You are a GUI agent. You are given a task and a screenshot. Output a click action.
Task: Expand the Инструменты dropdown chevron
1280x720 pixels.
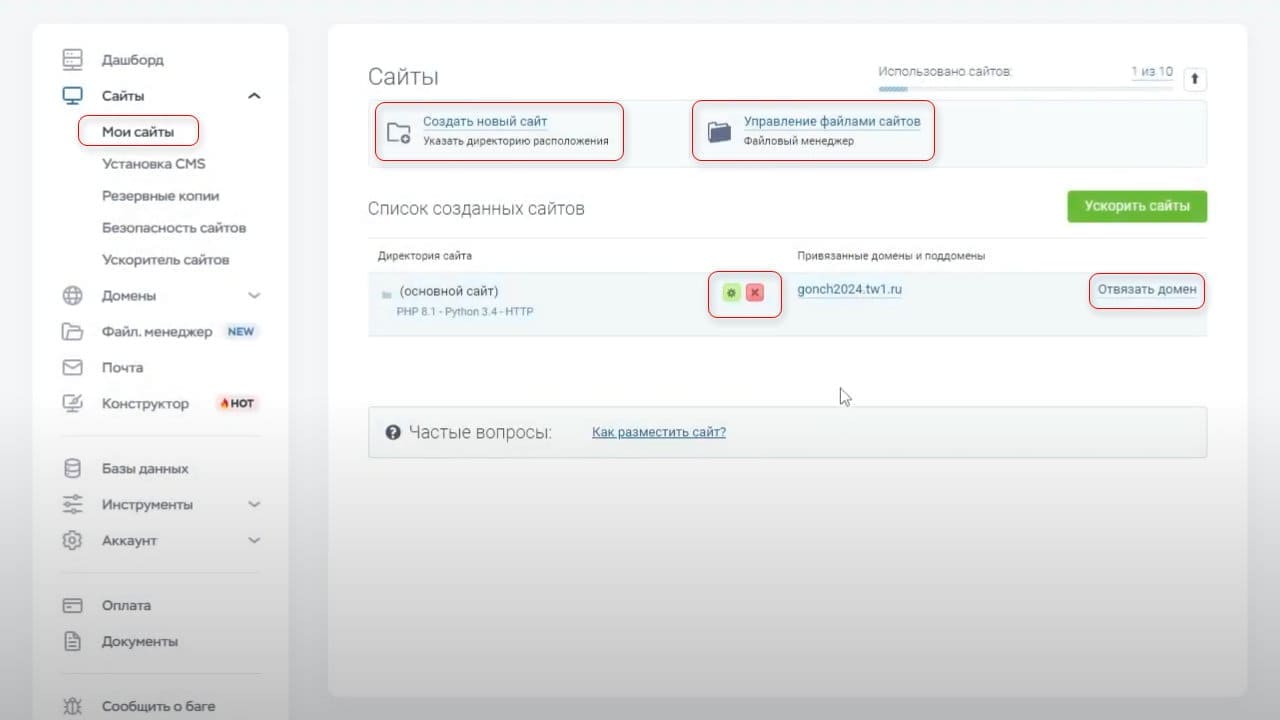(x=254, y=505)
